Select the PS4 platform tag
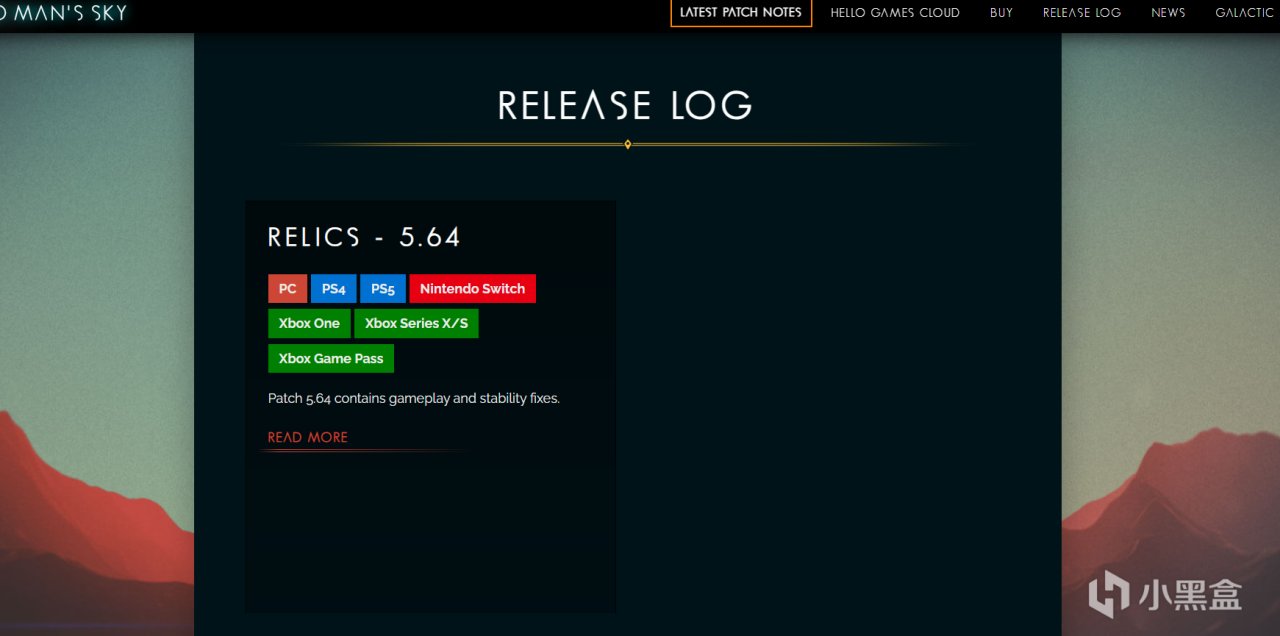 [333, 289]
